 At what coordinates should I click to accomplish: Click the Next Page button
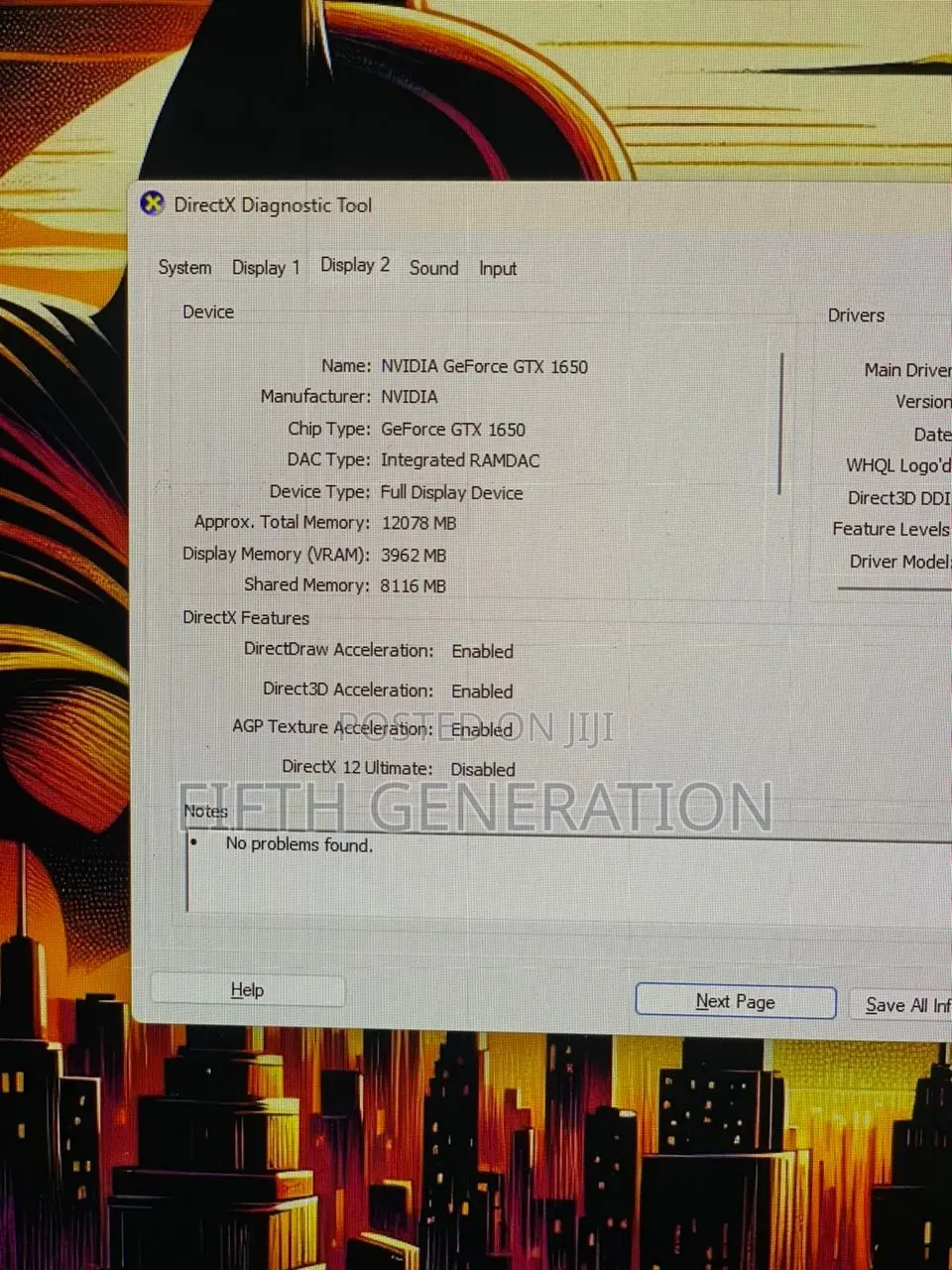pyautogui.click(x=735, y=1002)
